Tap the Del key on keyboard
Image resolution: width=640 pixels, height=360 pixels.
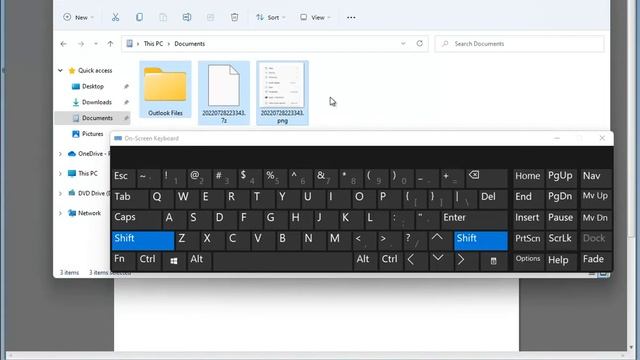[x=493, y=199]
